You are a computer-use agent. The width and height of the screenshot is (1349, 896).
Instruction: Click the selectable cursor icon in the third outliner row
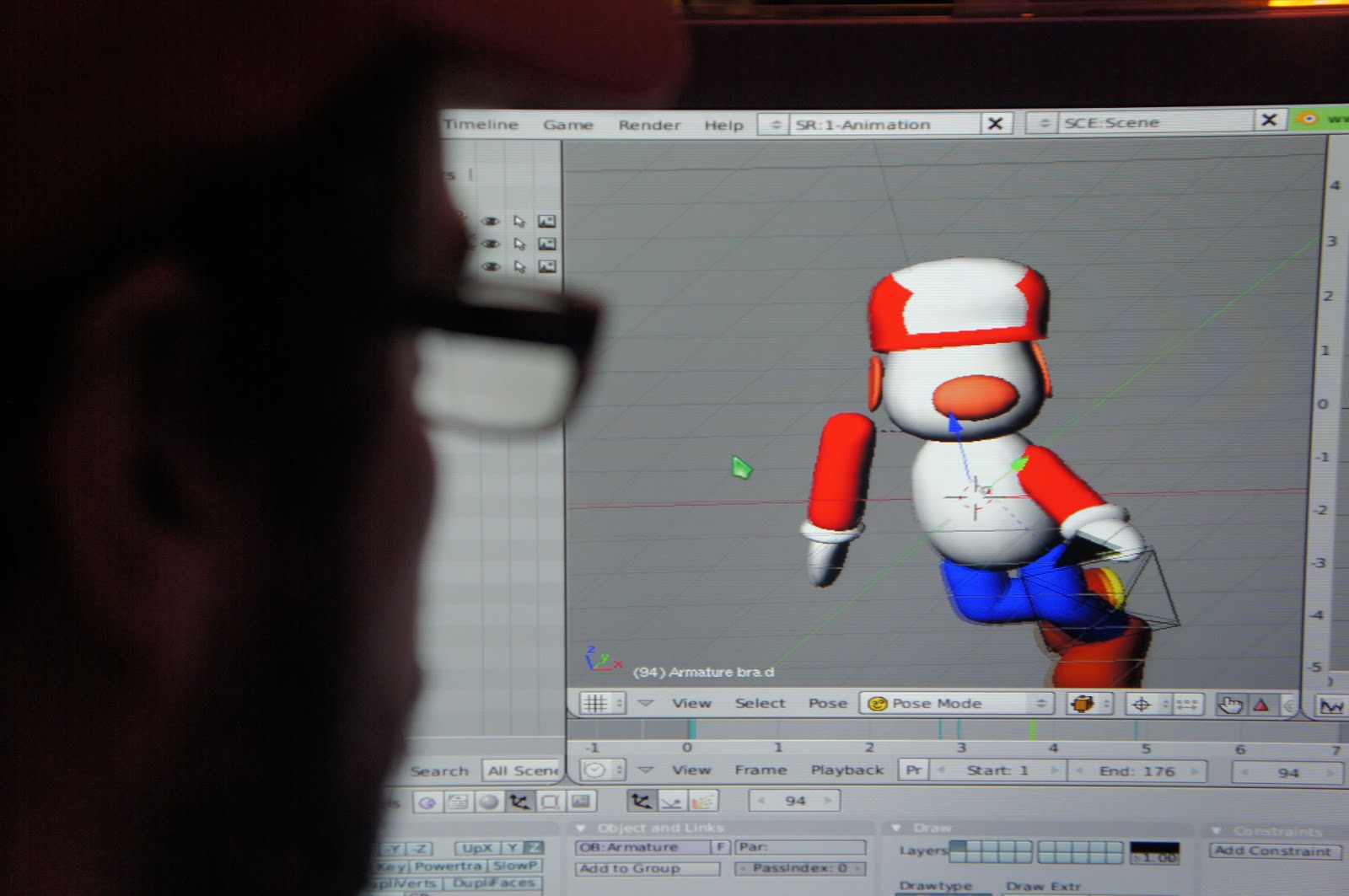(x=519, y=267)
